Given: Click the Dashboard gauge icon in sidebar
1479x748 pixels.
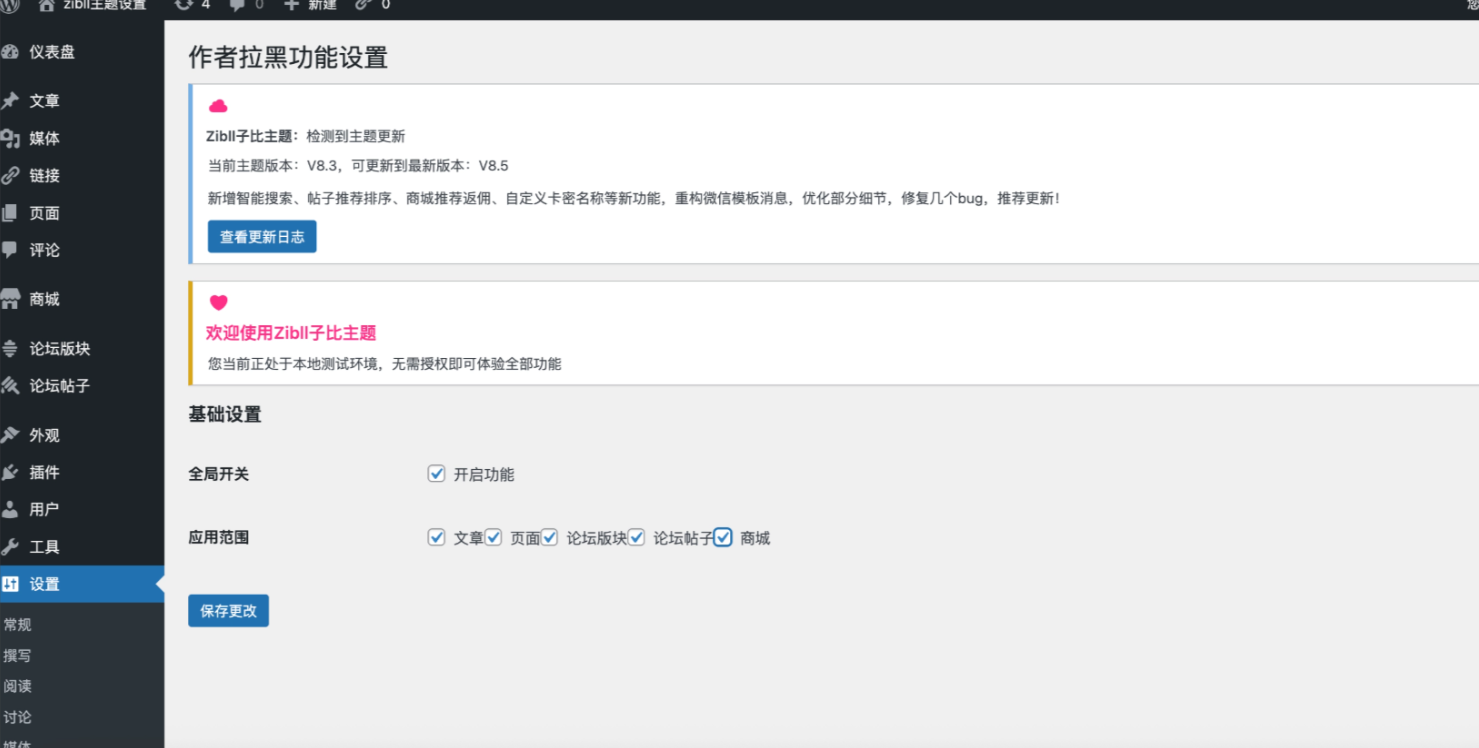Looking at the screenshot, I should point(10,52).
